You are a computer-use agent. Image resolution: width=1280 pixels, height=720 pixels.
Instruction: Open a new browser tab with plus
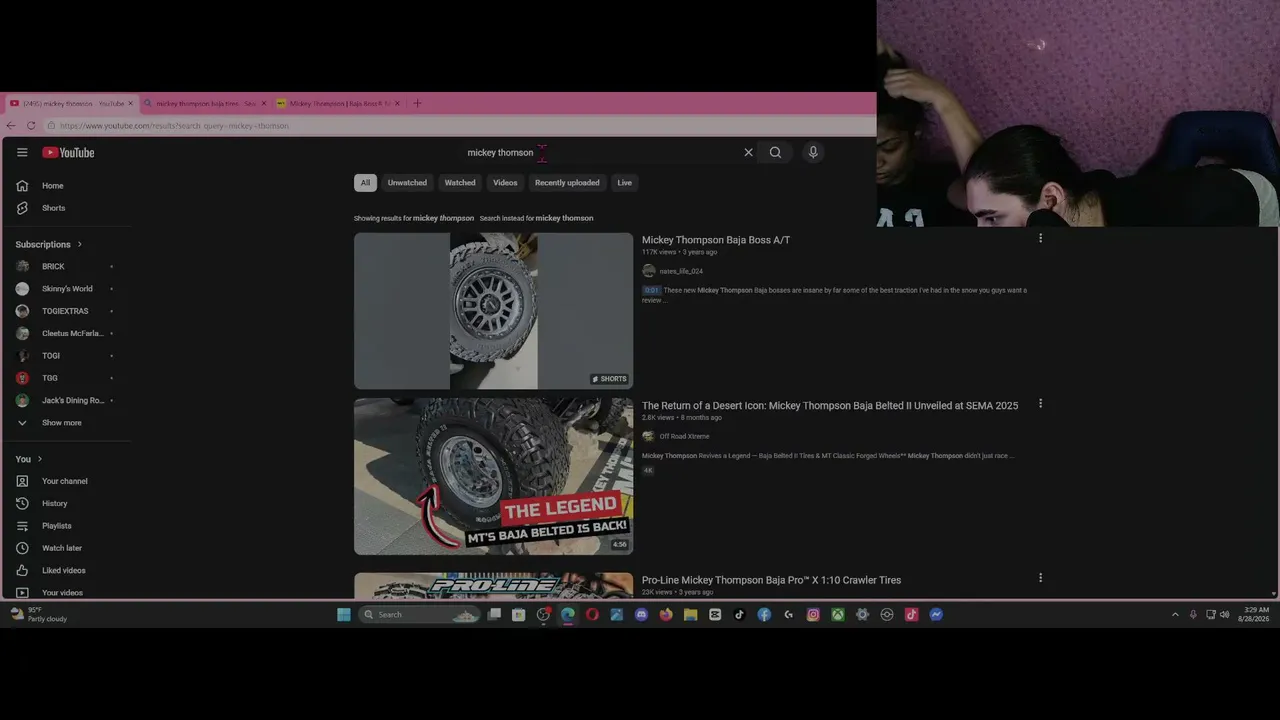click(417, 103)
